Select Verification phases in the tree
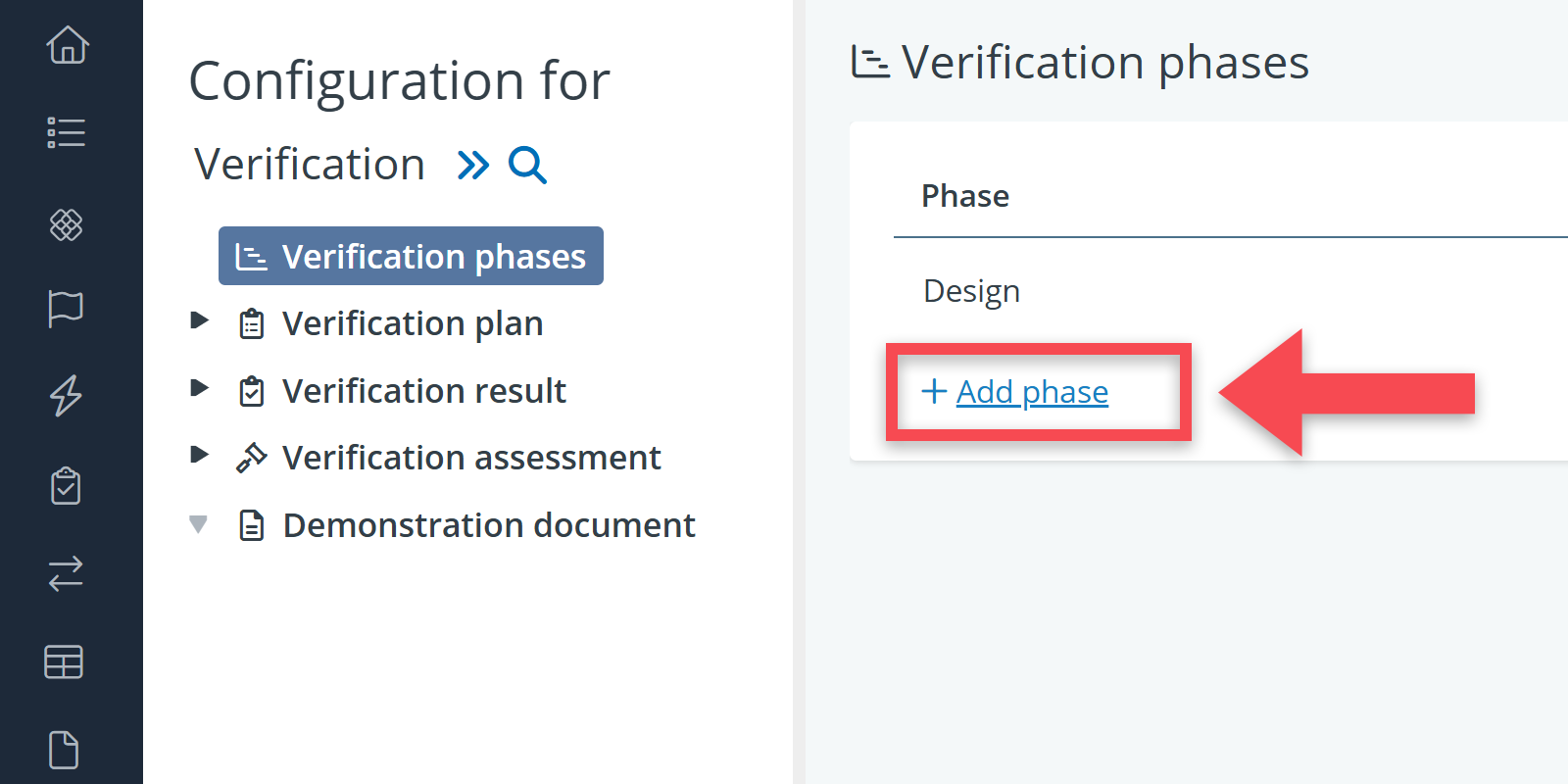 [411, 257]
